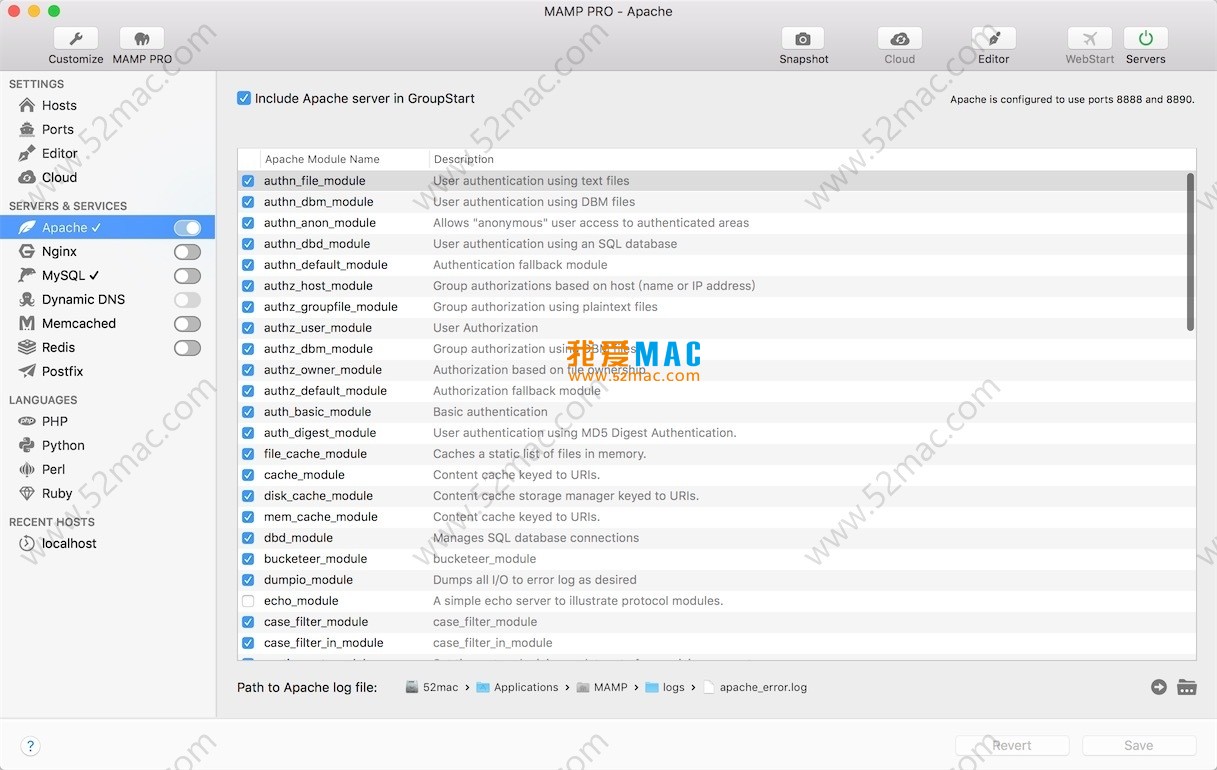Screen dimensions: 1217x770
Task: Select the Redis stack icon
Action: [x=27, y=347]
